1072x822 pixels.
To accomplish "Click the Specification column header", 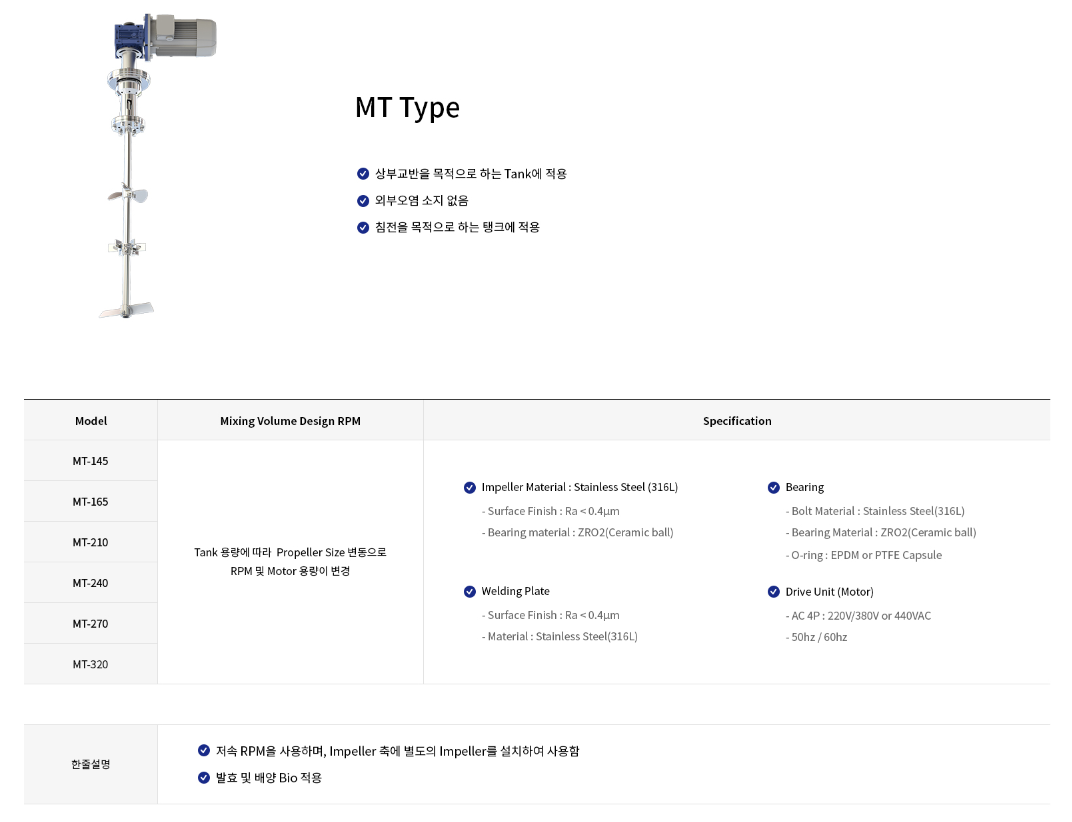I will (x=737, y=421).
